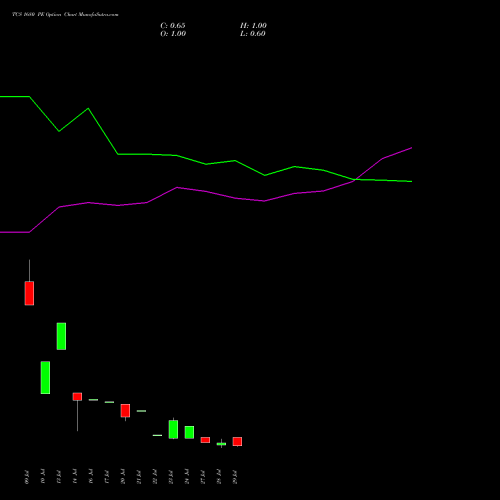The height and width of the screenshot is (500, 500).
Task: Click the "22 Jul" date label
Action: 155,477
